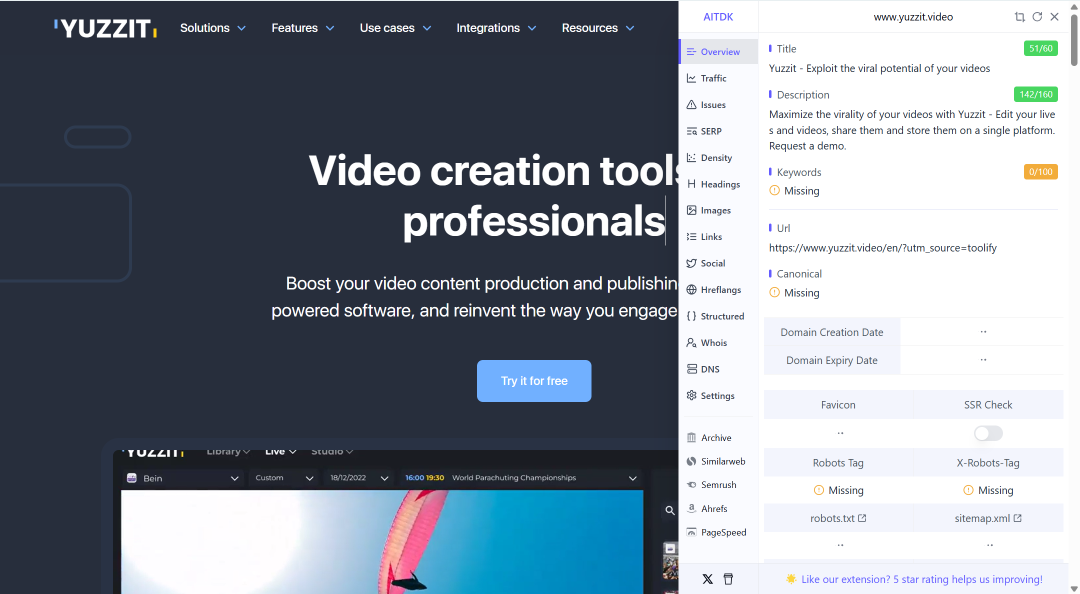Click the X-Robots-Tag header cell

pos(988,463)
